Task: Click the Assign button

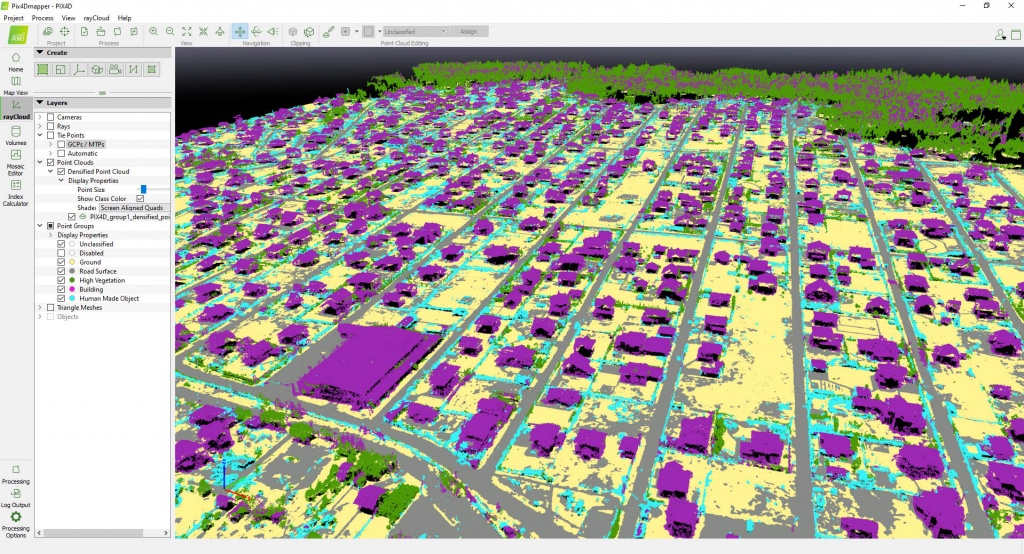Action: [469, 32]
